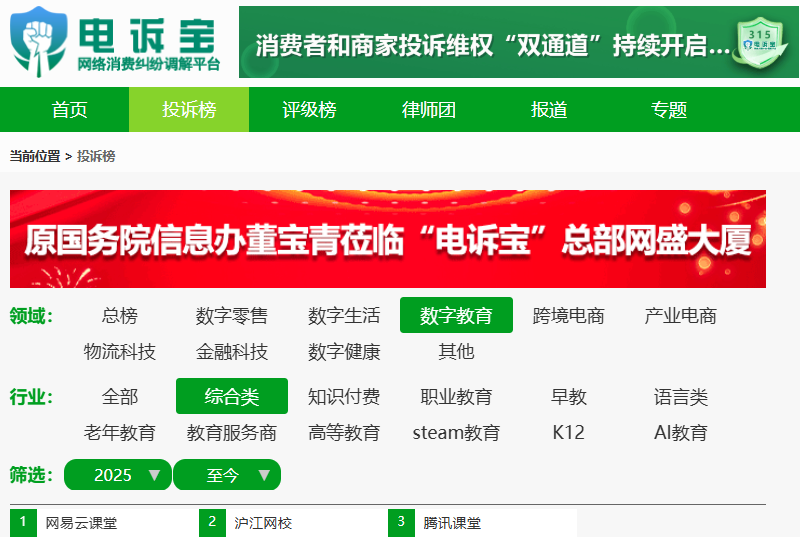
Task: Open the 首页 navigation tab
Action: [69, 110]
